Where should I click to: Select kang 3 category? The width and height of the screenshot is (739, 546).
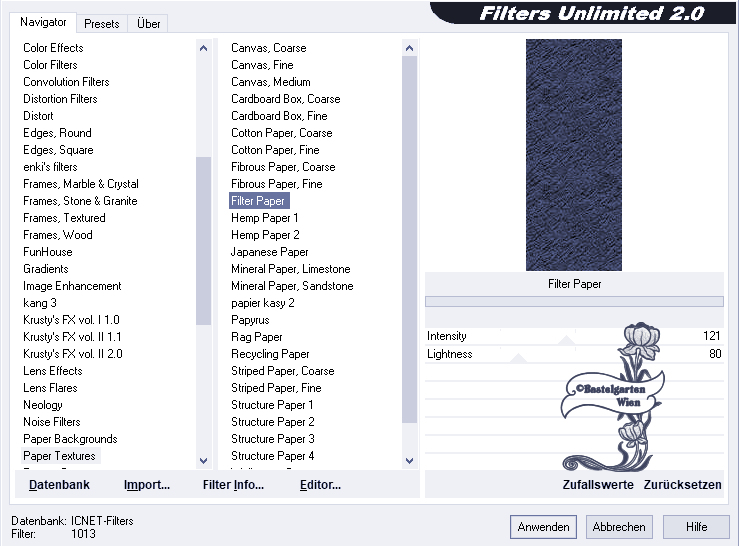[40, 303]
